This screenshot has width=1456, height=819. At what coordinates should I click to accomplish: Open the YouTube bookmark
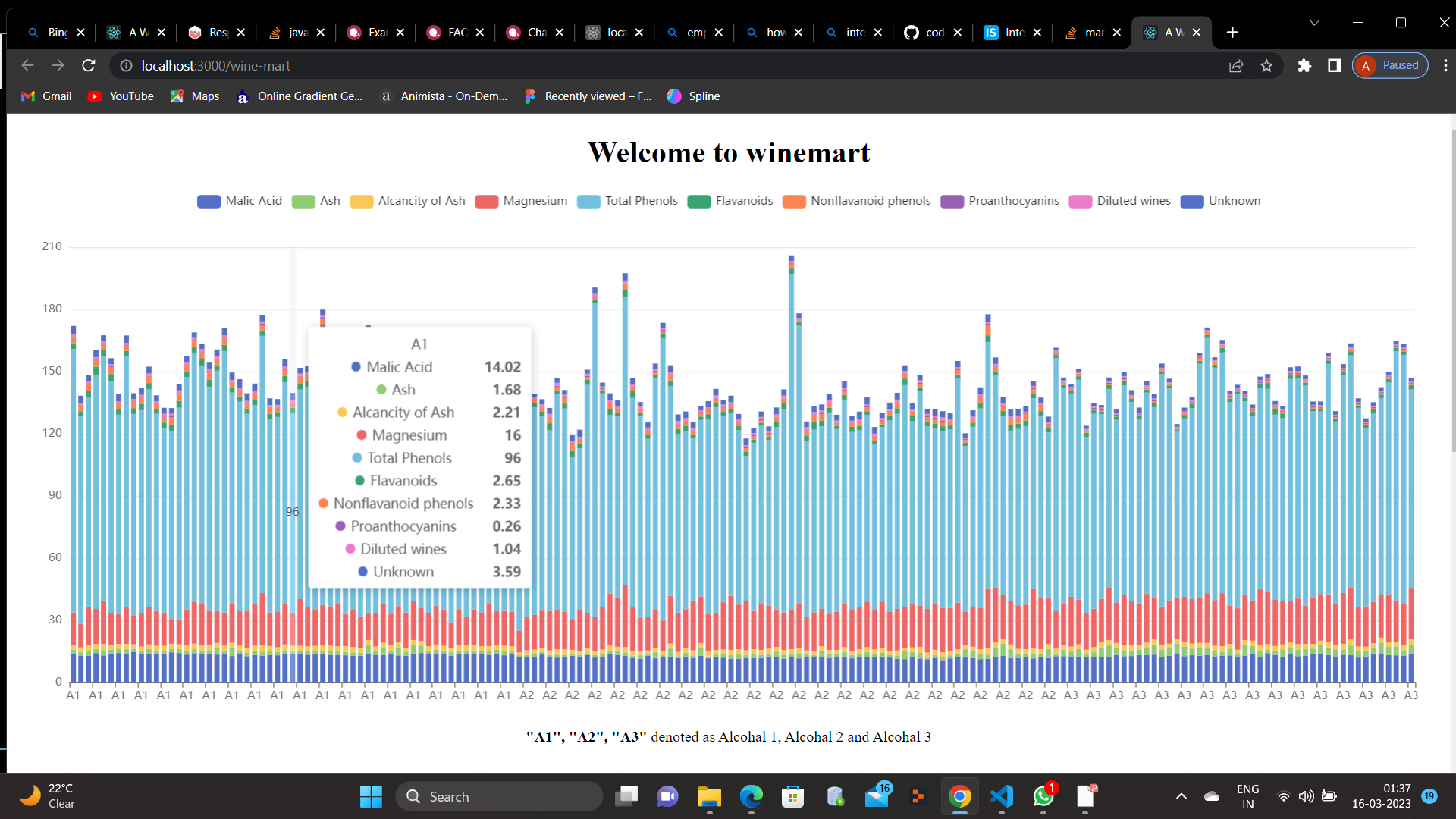click(x=120, y=96)
